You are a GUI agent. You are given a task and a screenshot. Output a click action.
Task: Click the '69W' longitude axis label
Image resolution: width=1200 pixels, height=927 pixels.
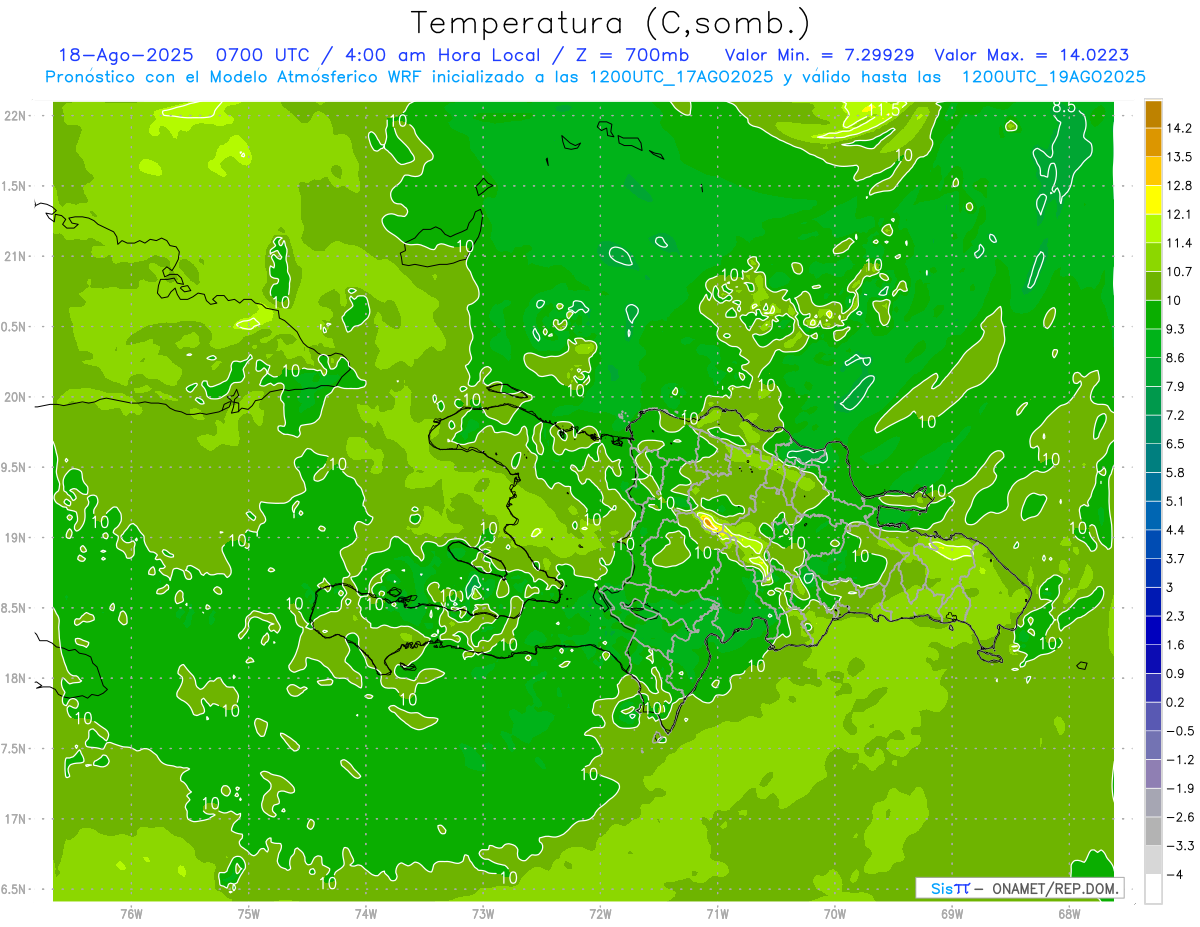[952, 913]
